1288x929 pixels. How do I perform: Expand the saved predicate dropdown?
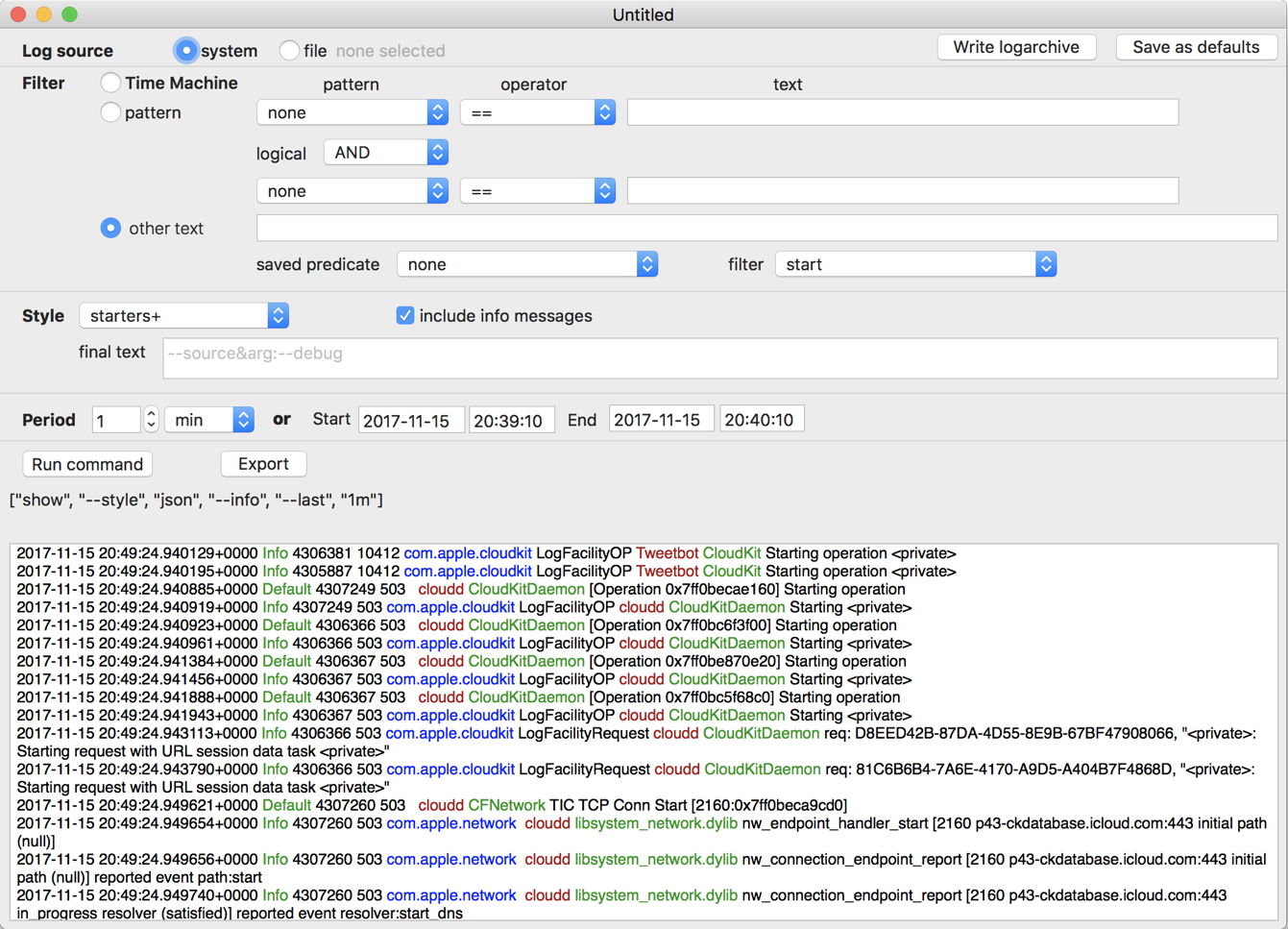(526, 264)
